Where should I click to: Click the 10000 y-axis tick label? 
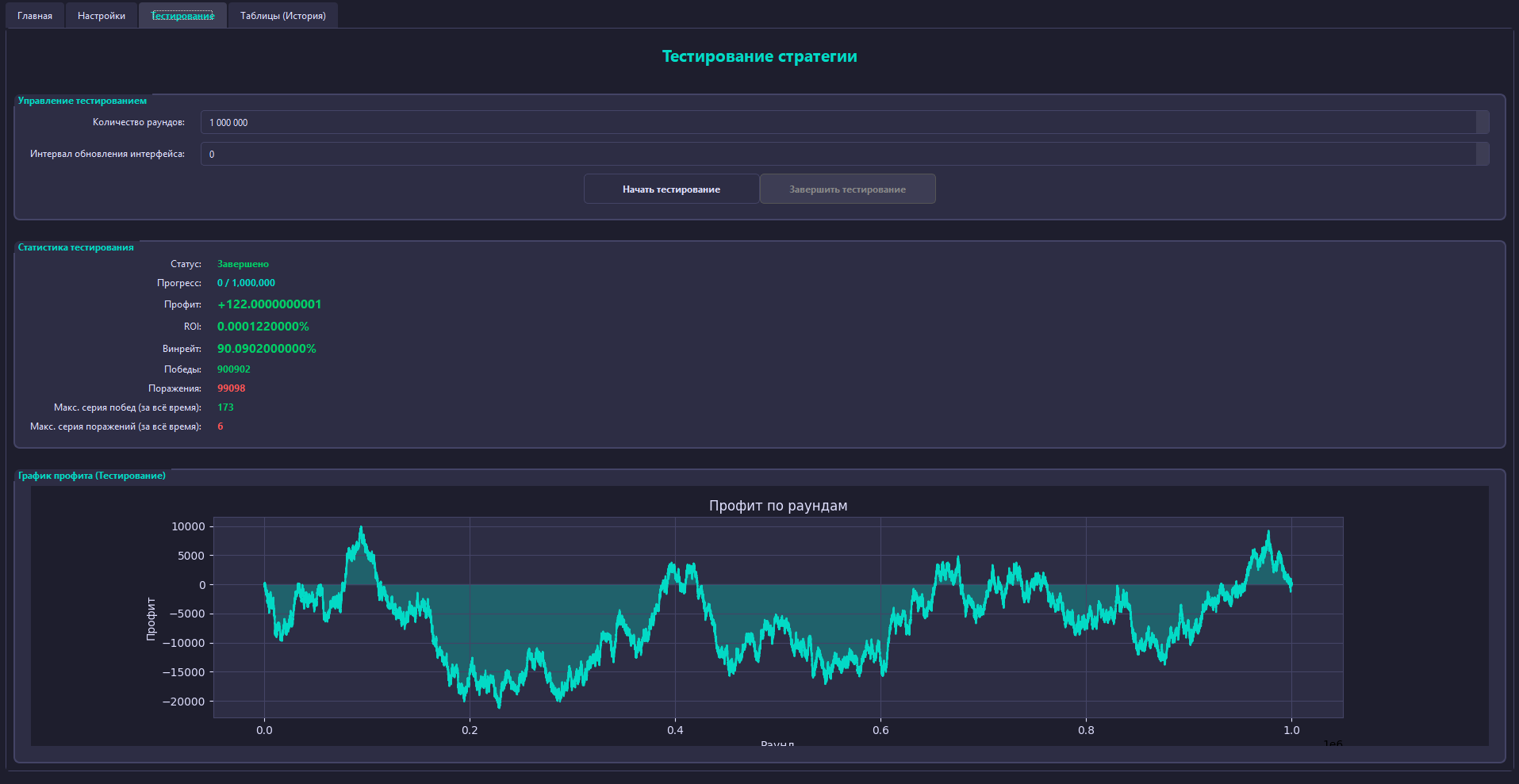pos(188,526)
